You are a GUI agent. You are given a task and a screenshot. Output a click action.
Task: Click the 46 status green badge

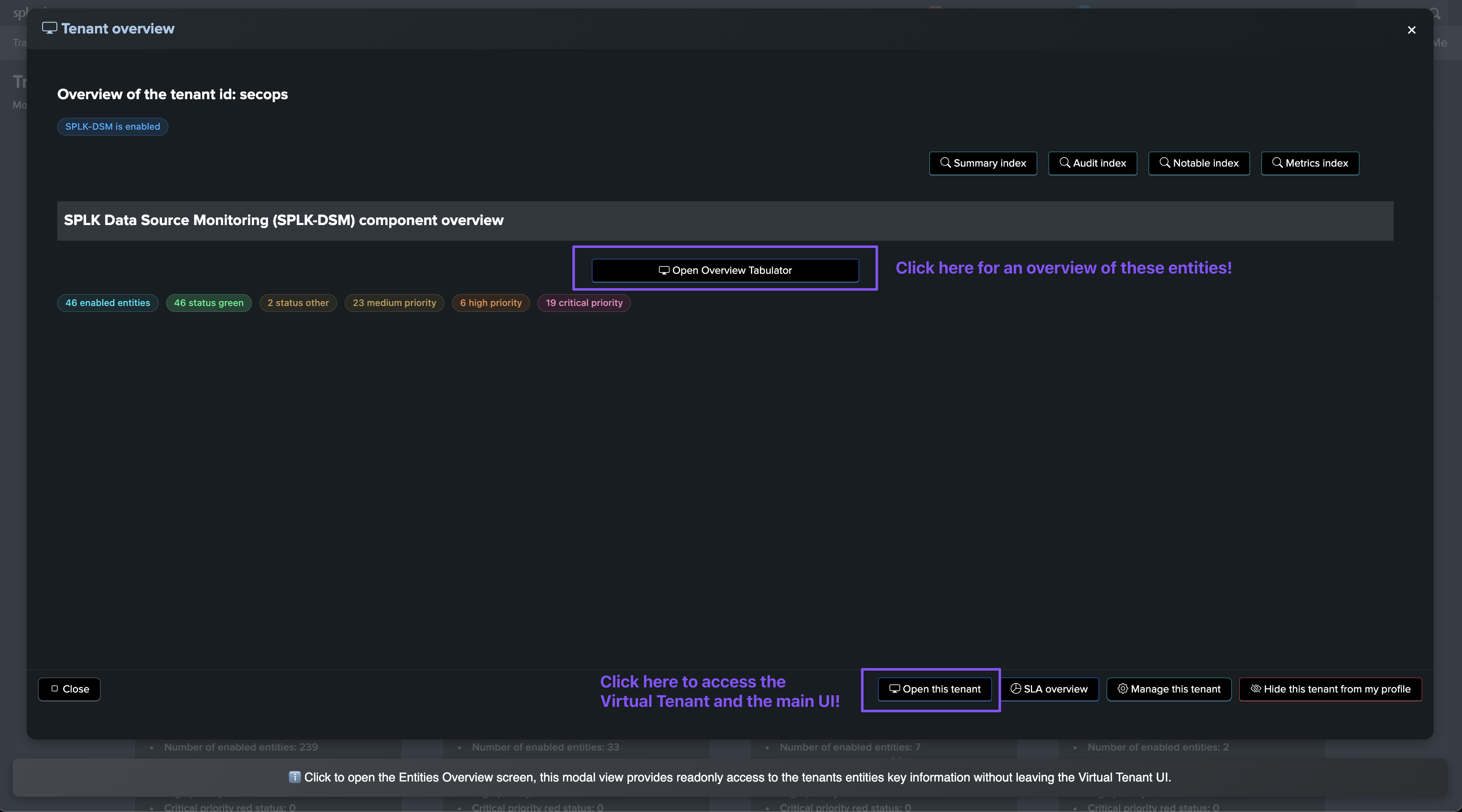[x=208, y=303]
